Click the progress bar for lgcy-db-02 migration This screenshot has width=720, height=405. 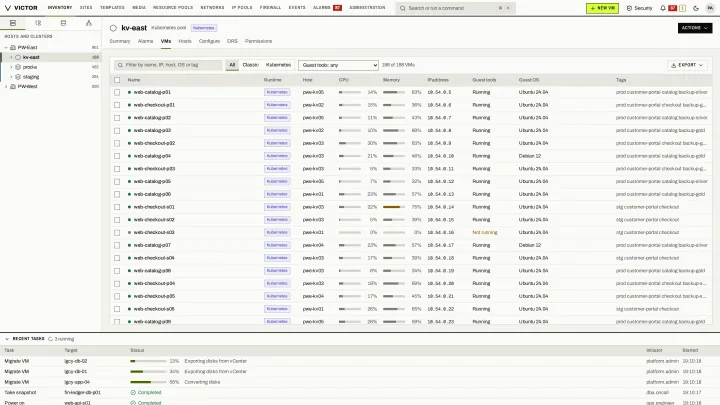(148, 361)
